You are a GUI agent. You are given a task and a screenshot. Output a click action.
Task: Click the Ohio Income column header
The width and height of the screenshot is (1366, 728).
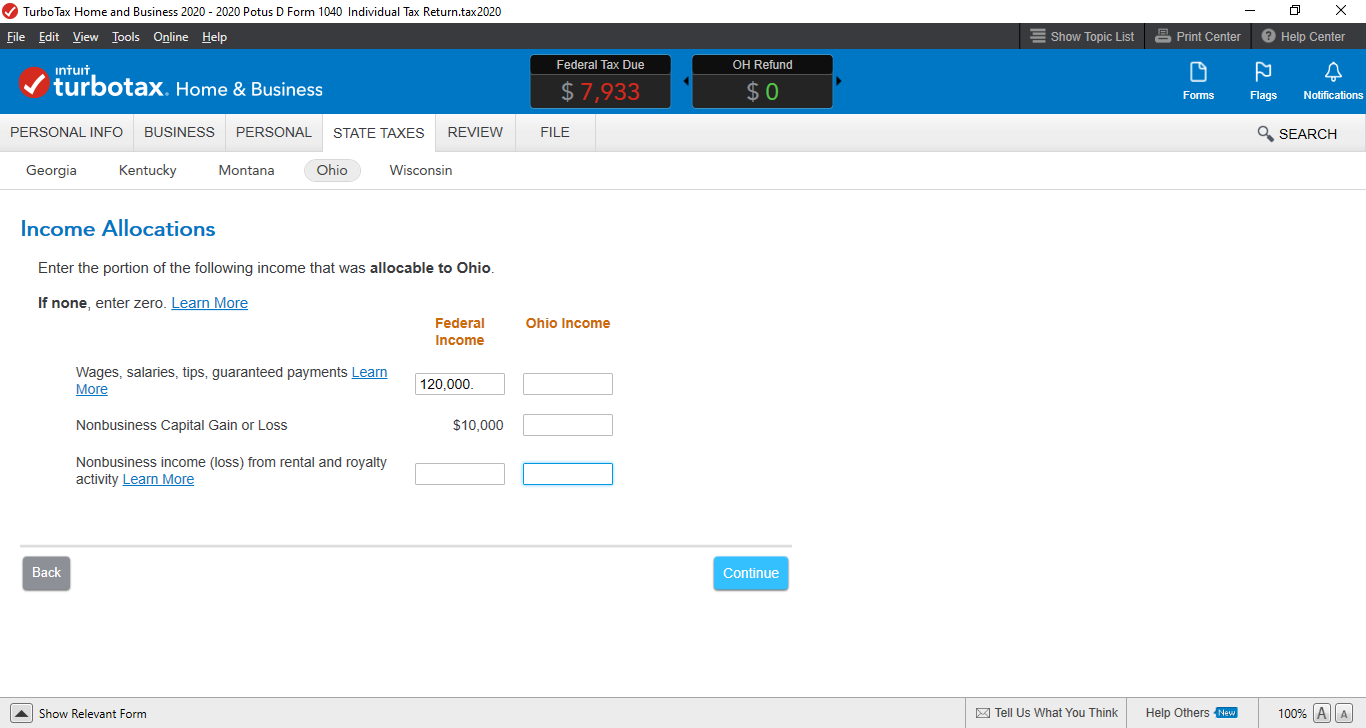pyautogui.click(x=568, y=323)
